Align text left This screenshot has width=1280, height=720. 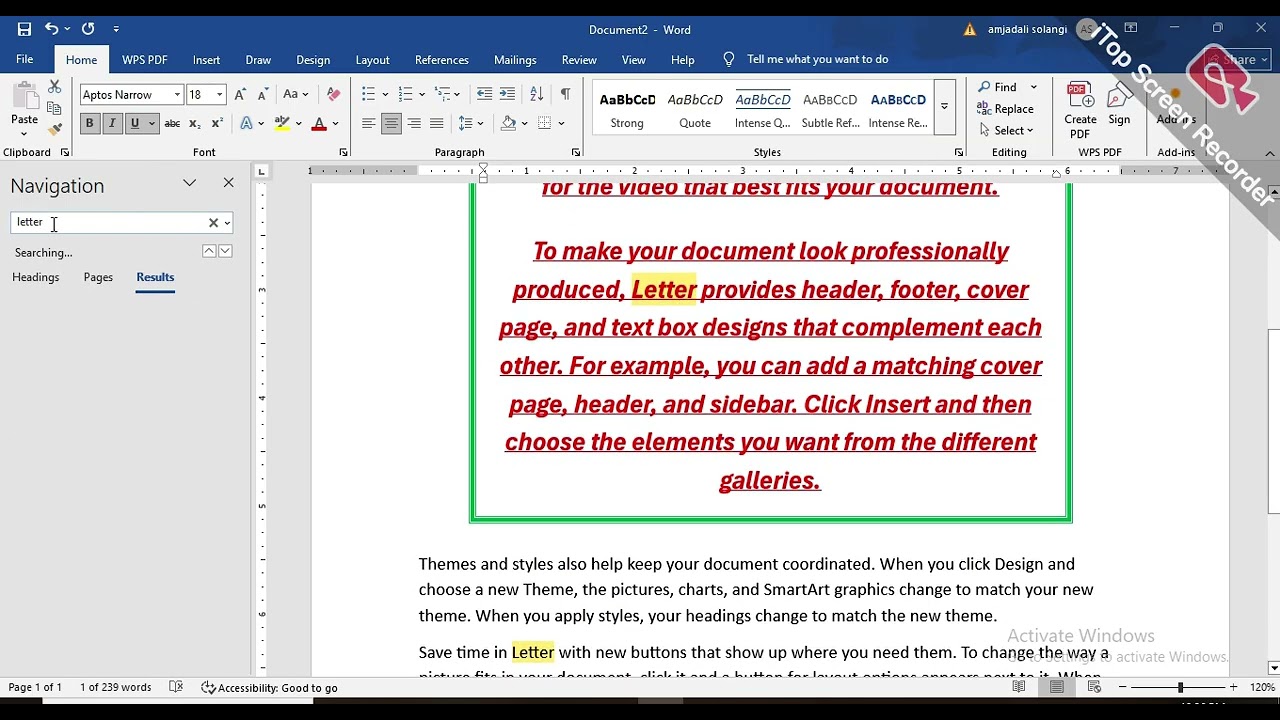point(369,124)
